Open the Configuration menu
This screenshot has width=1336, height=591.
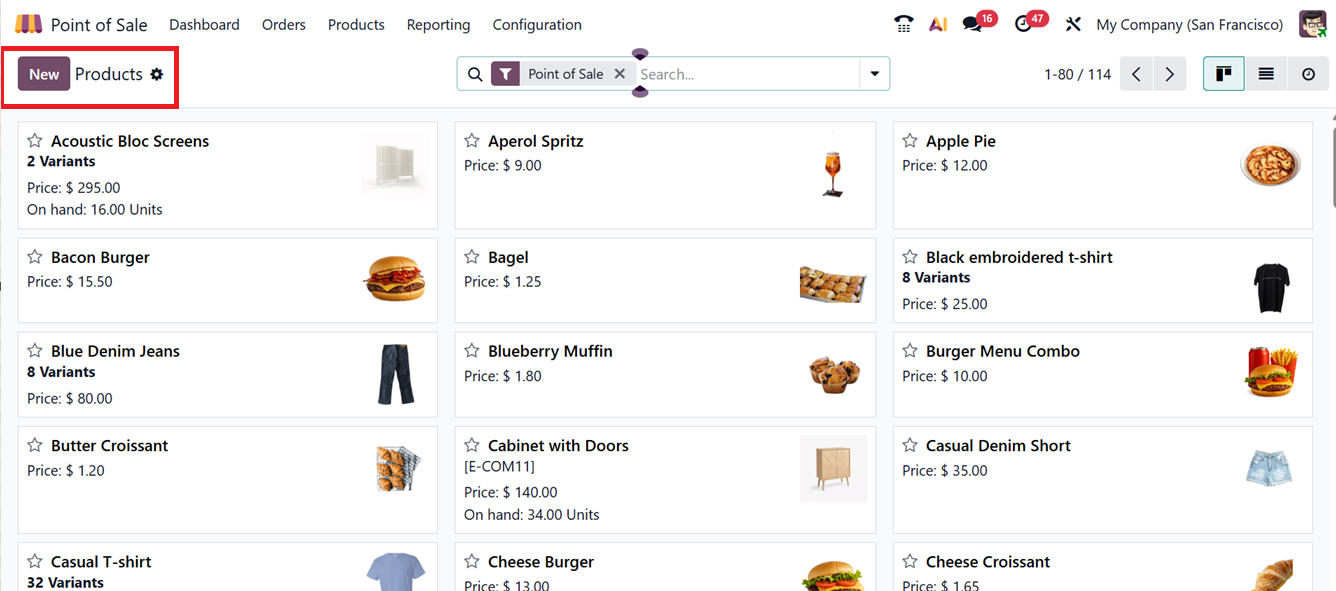click(x=537, y=24)
